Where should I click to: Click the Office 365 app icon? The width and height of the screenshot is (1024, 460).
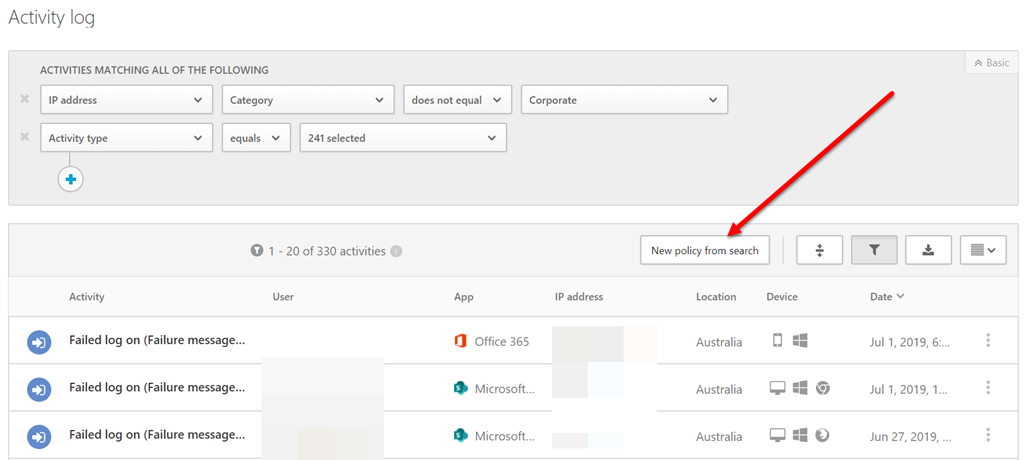point(461,341)
